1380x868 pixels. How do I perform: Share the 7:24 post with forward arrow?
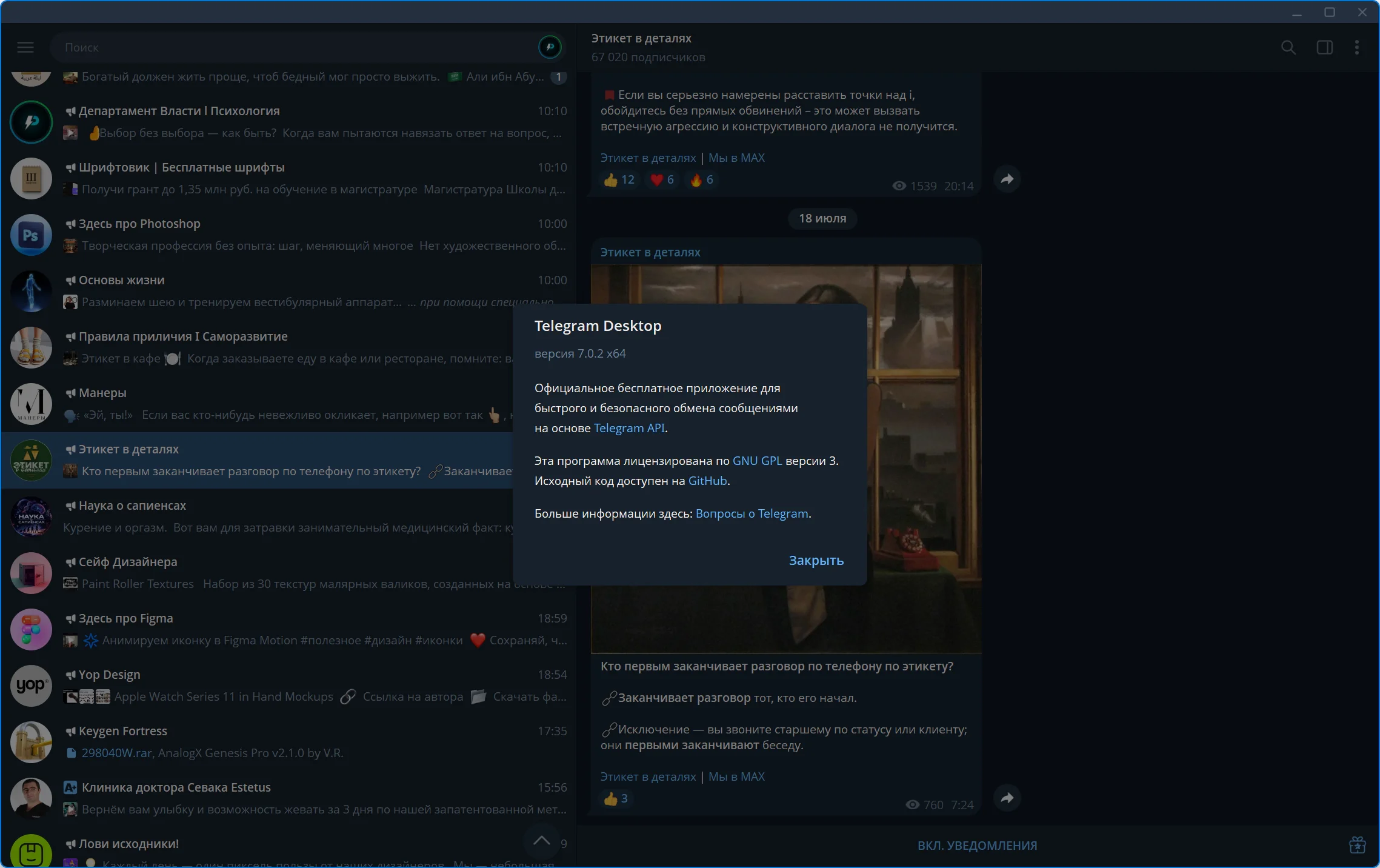(x=1007, y=798)
